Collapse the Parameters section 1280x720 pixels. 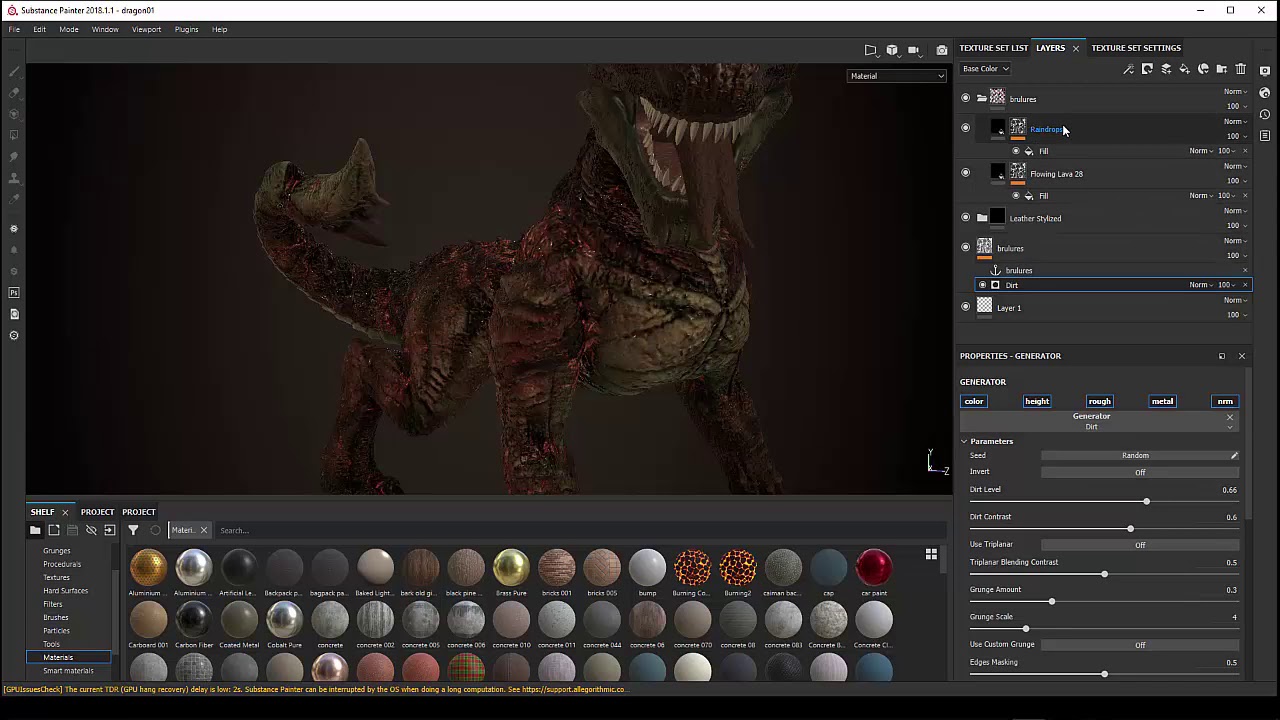(x=964, y=441)
